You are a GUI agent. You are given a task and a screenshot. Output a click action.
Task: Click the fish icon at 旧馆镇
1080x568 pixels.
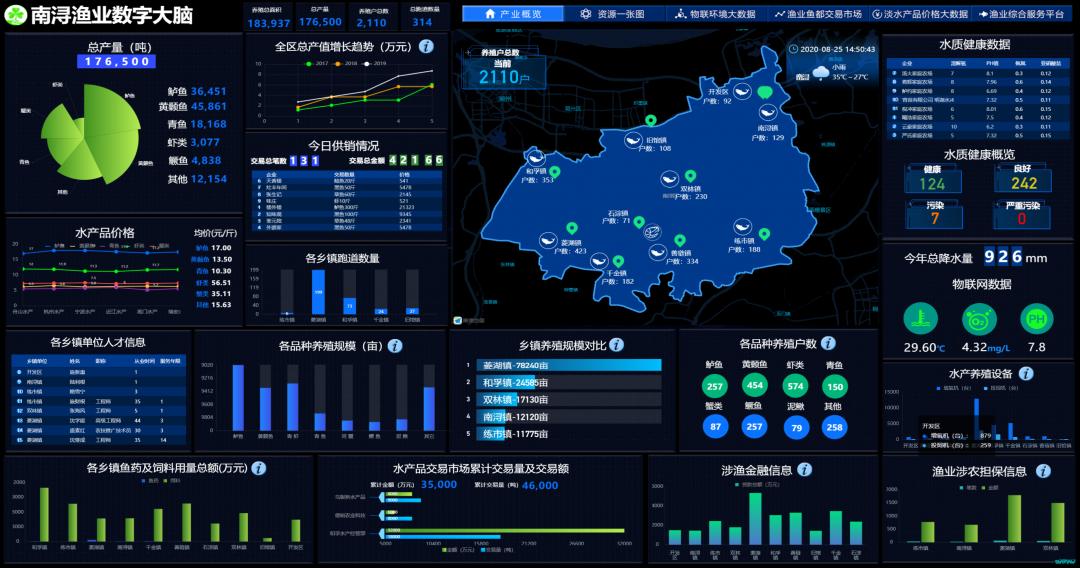pyautogui.click(x=633, y=140)
